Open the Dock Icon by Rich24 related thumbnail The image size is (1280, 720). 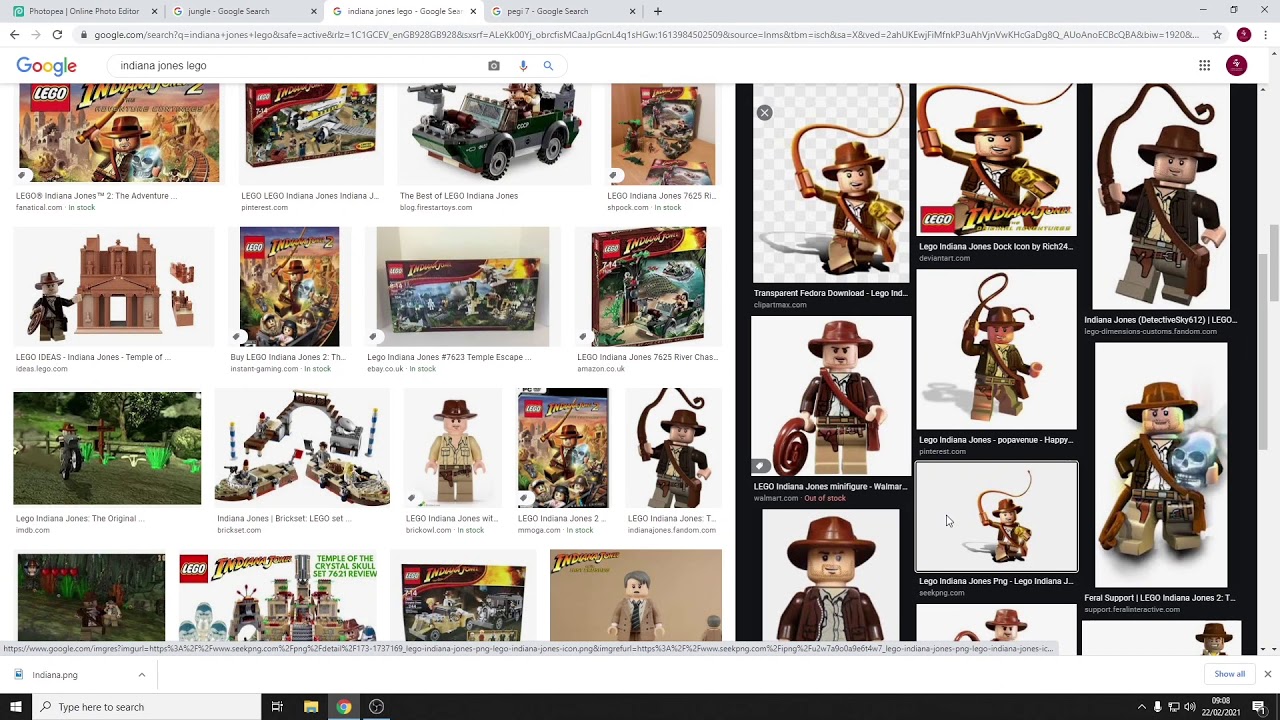[x=996, y=160]
